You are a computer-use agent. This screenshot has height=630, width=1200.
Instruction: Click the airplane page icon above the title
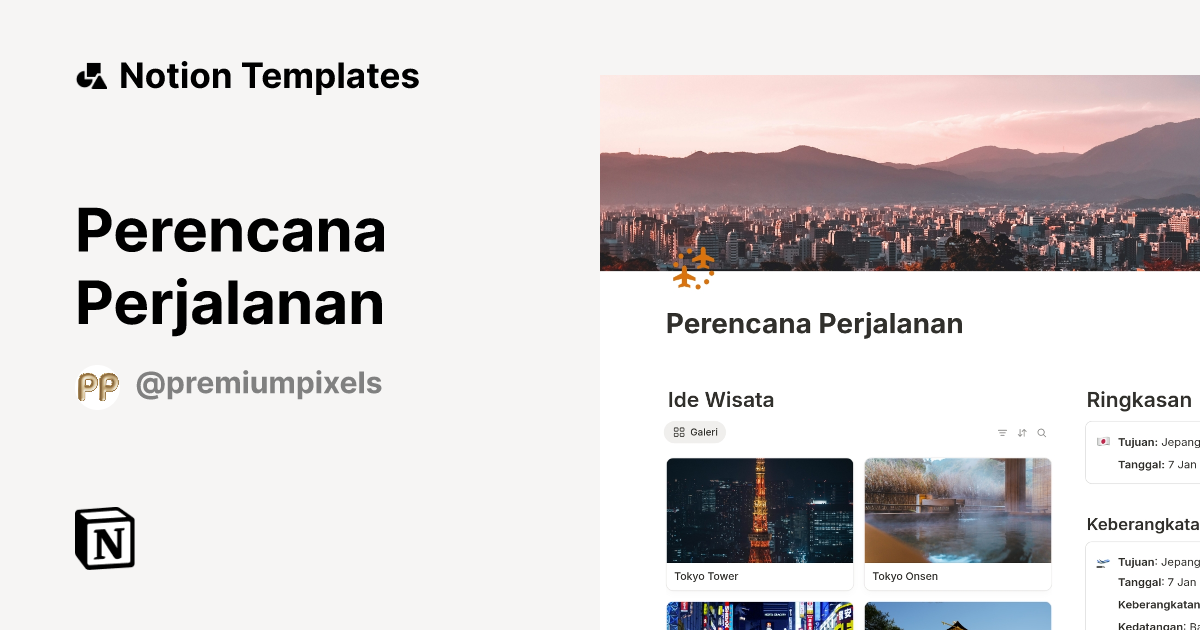click(693, 268)
